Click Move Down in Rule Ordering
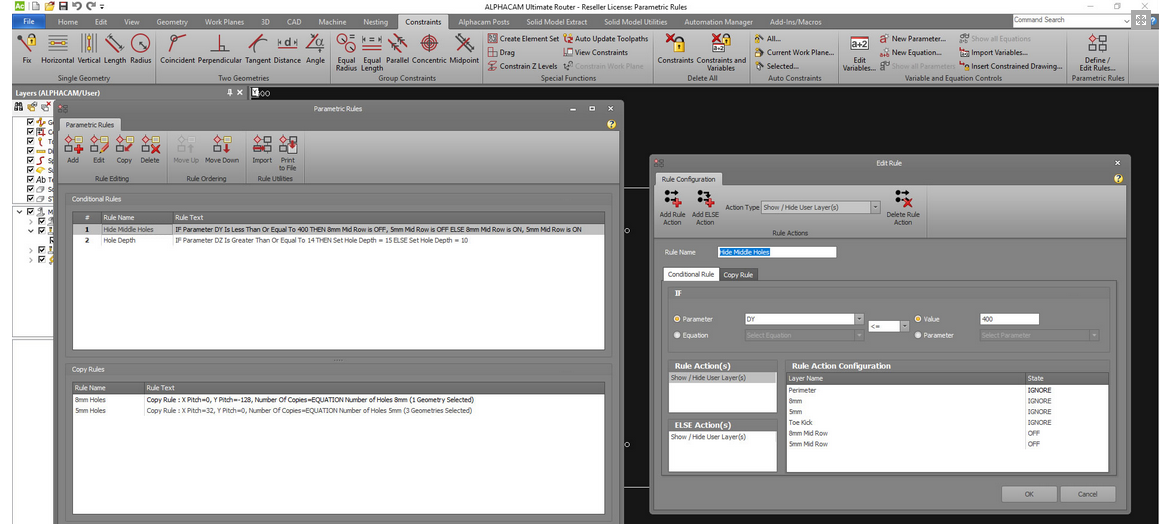This screenshot has width=1159, height=524. tap(222, 147)
